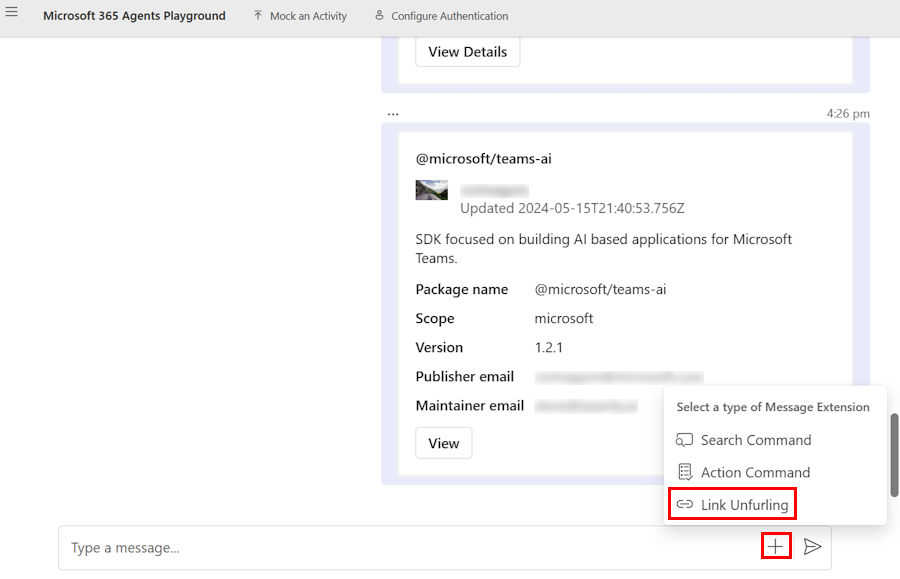900x579 pixels.
Task: Click the vertical chat scrollbar
Action: (x=894, y=454)
